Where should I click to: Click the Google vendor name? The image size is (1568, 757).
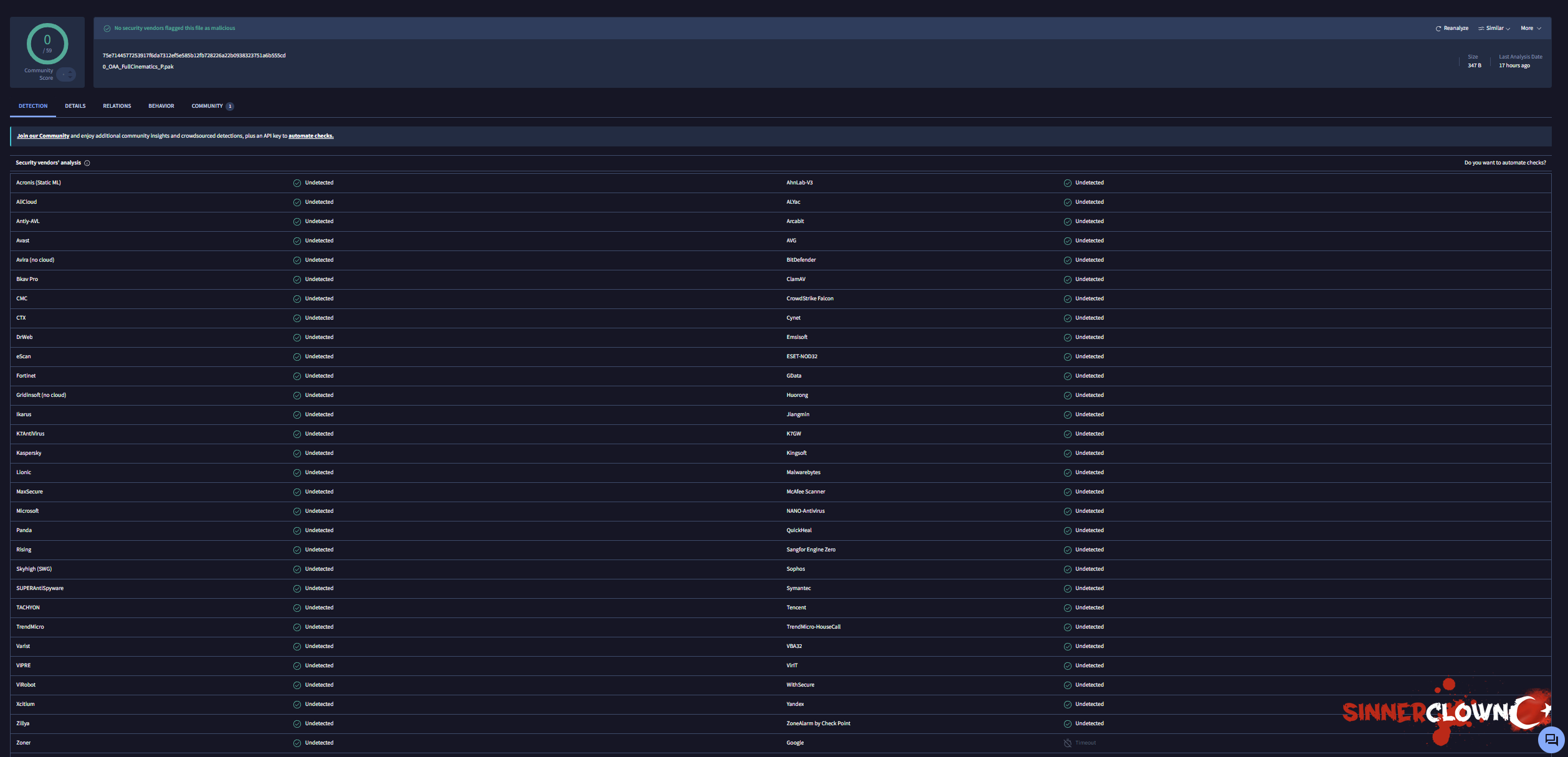pyautogui.click(x=795, y=743)
